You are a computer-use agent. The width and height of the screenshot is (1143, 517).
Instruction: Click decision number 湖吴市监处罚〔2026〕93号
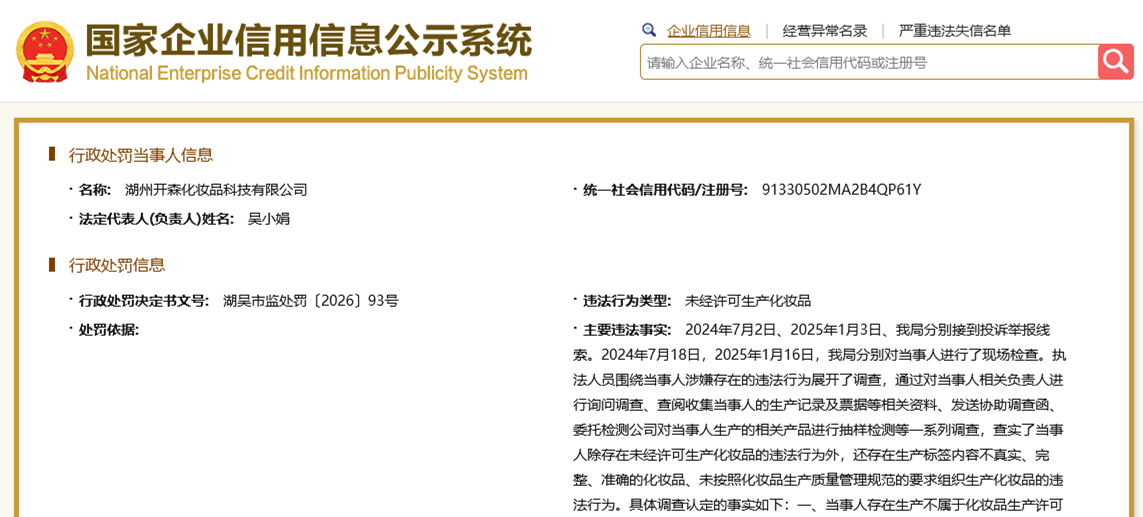click(x=310, y=301)
